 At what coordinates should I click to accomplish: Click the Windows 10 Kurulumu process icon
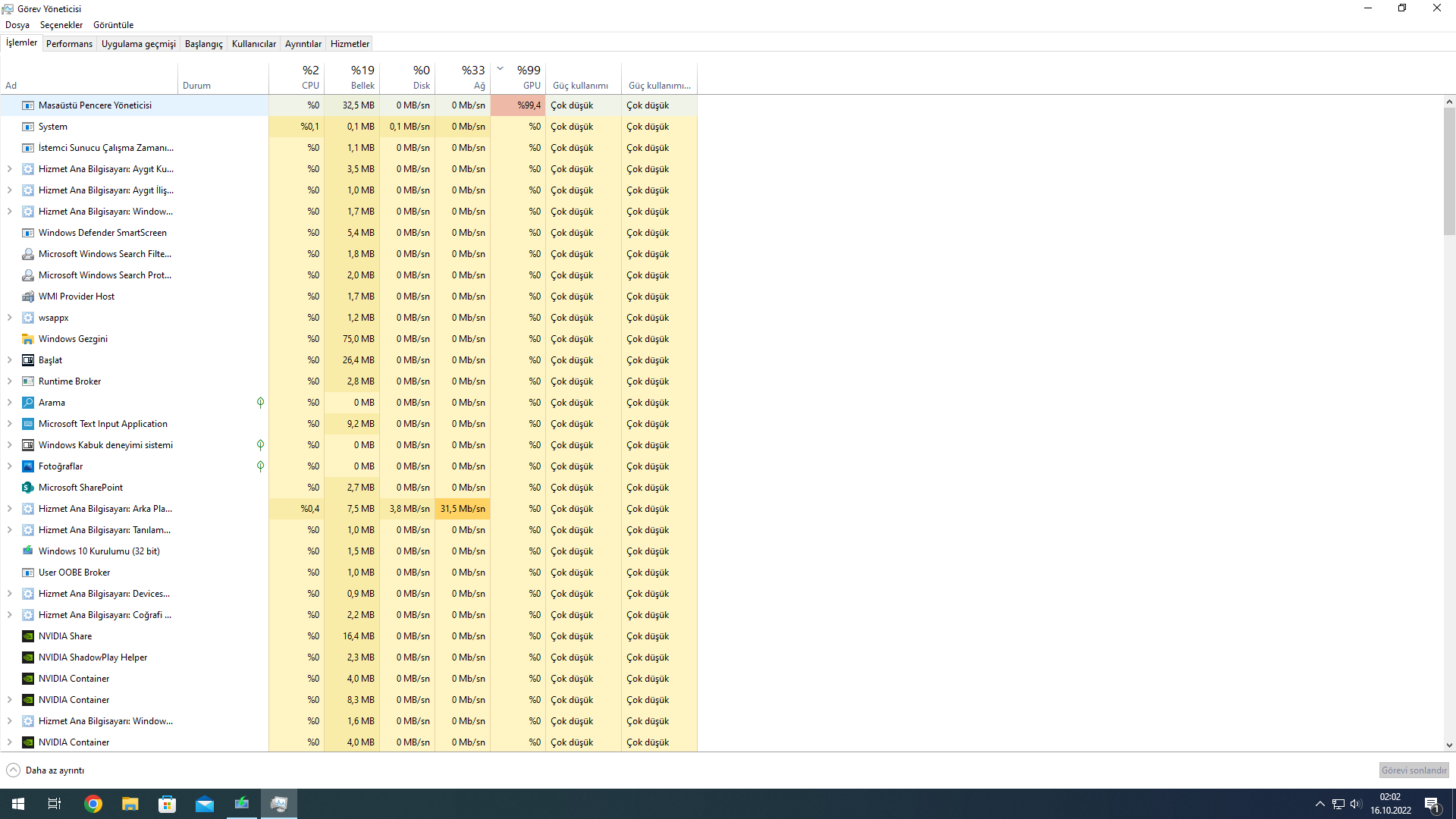pyautogui.click(x=28, y=551)
